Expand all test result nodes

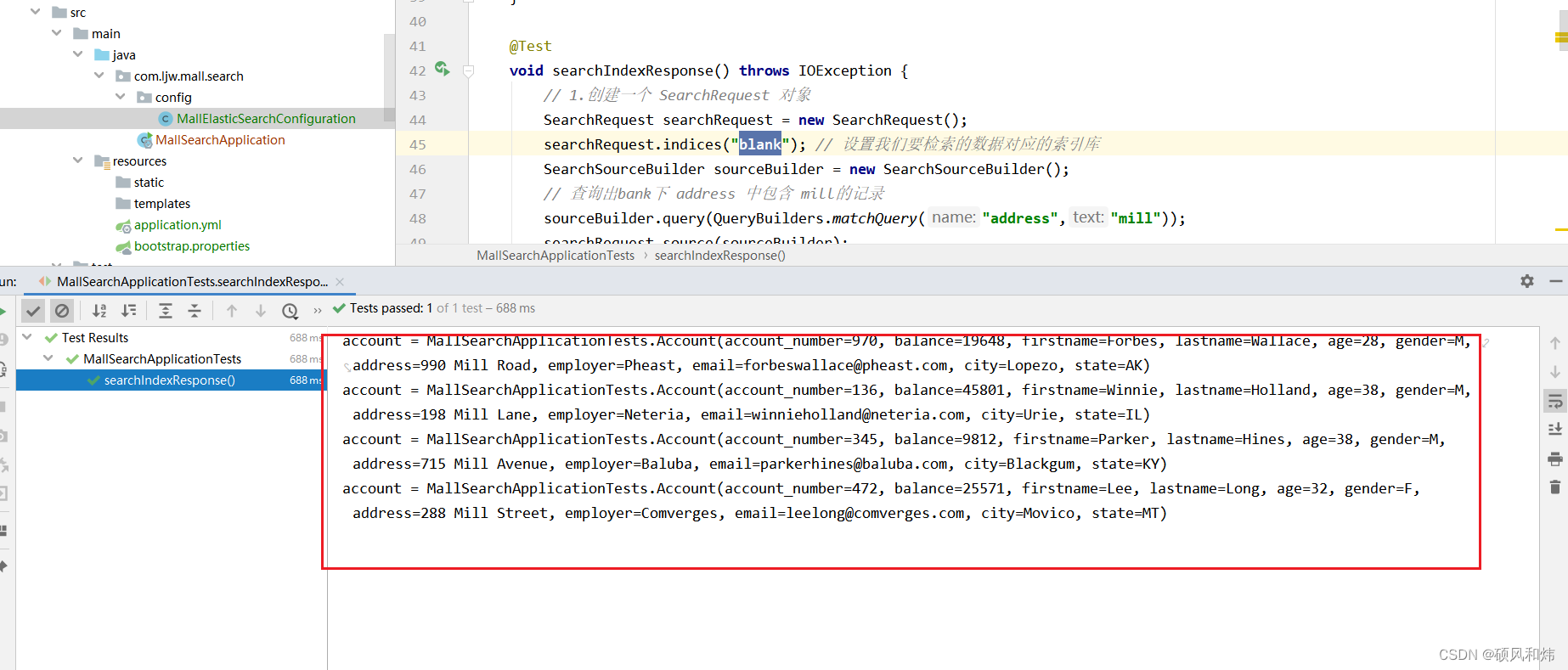(166, 311)
